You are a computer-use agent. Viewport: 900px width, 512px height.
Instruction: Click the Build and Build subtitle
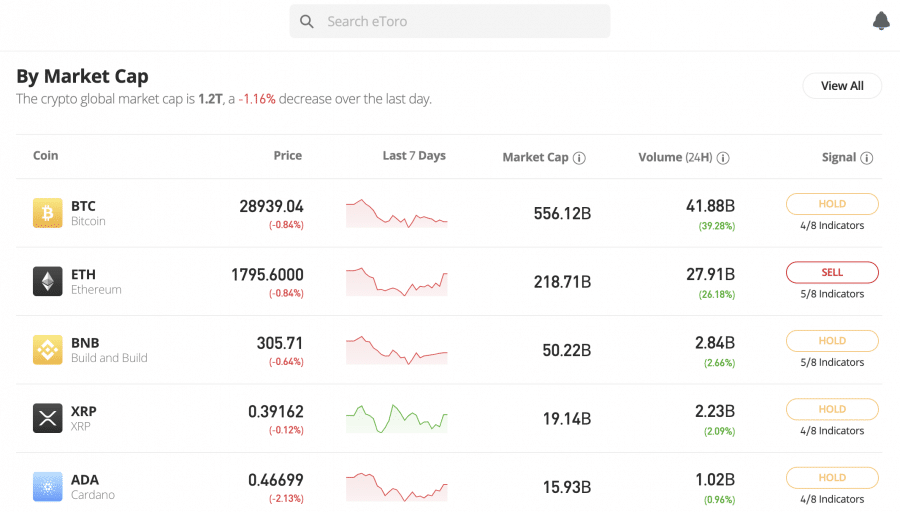(109, 358)
